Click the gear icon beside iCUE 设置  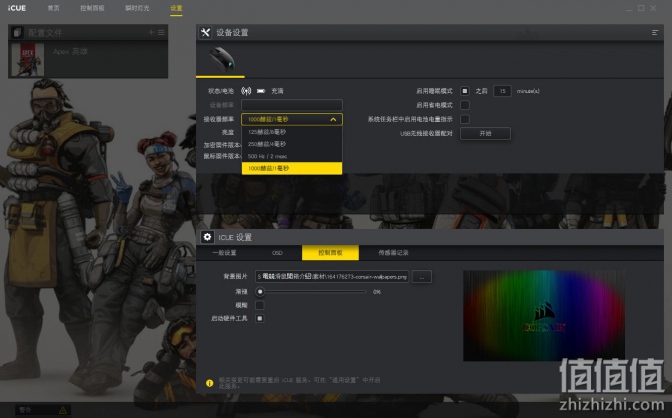pos(207,237)
